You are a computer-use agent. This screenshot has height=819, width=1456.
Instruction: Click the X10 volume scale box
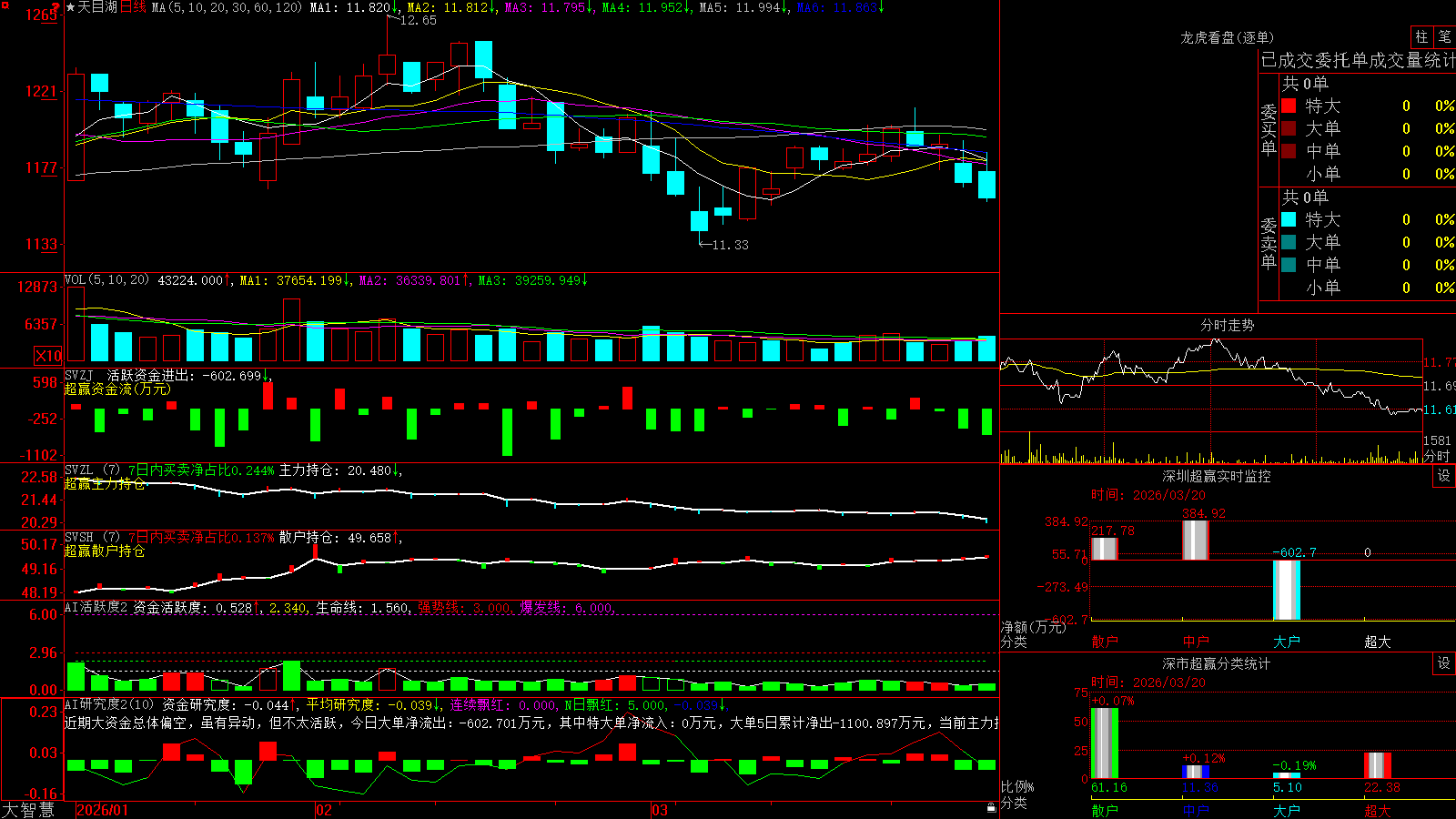point(48,356)
